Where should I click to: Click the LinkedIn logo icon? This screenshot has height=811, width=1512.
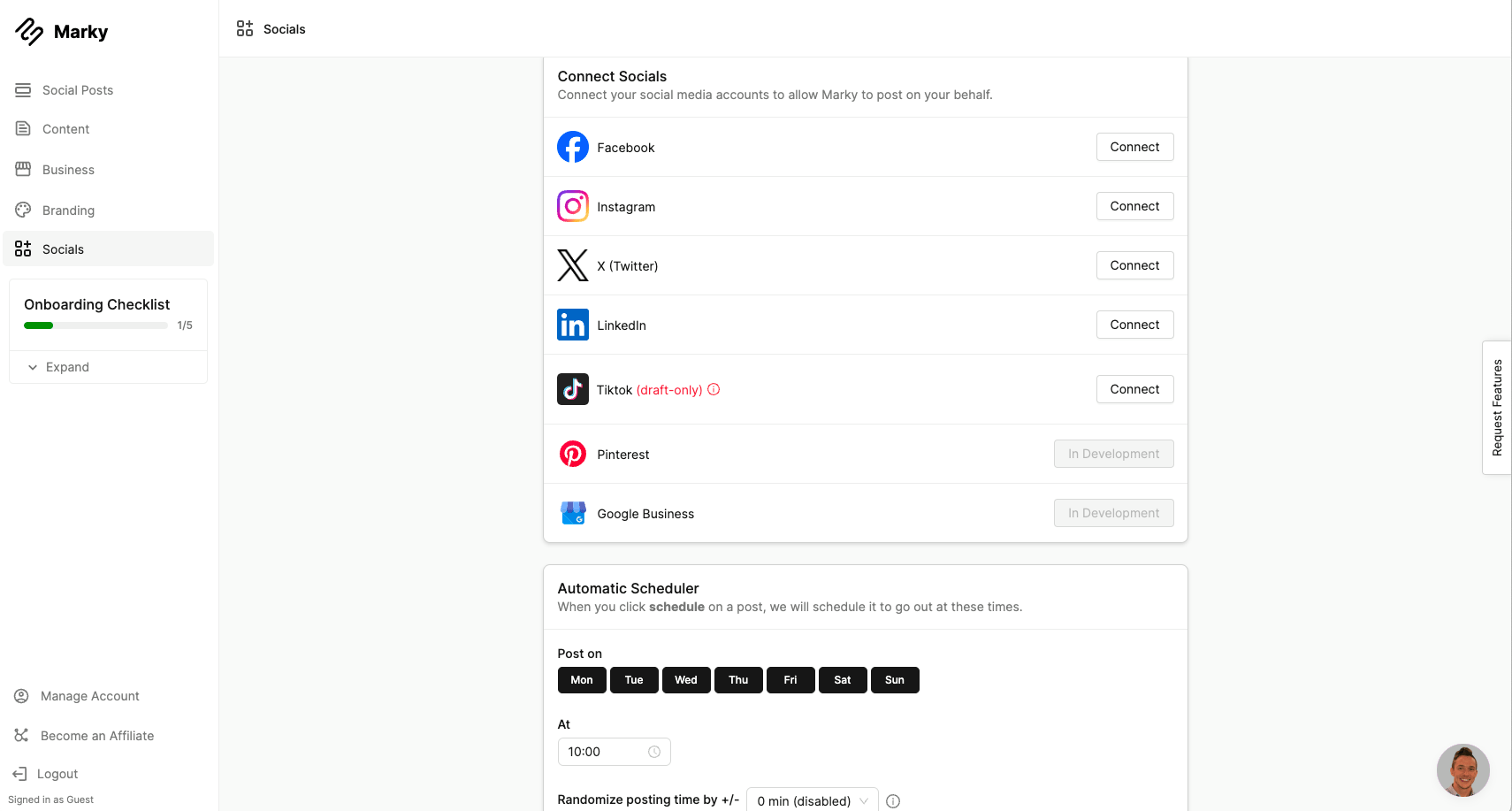(573, 325)
